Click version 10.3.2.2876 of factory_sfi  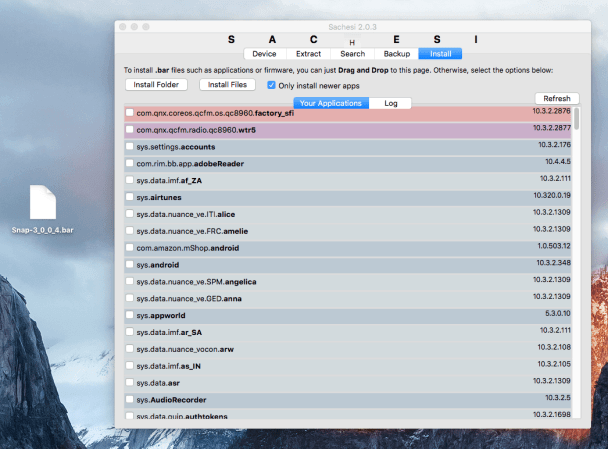click(x=551, y=111)
